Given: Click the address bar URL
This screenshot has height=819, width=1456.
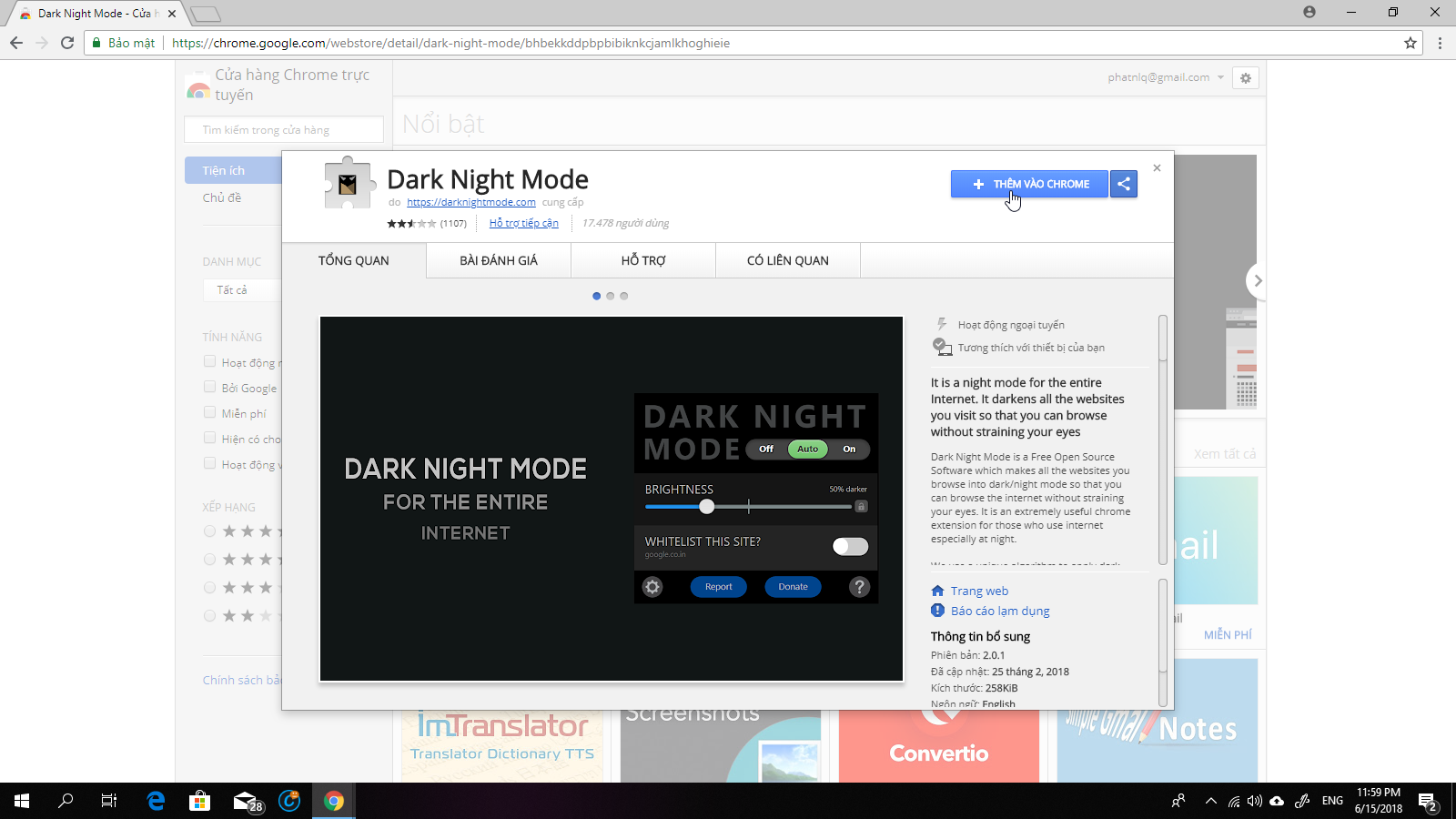Looking at the screenshot, I should tap(450, 43).
